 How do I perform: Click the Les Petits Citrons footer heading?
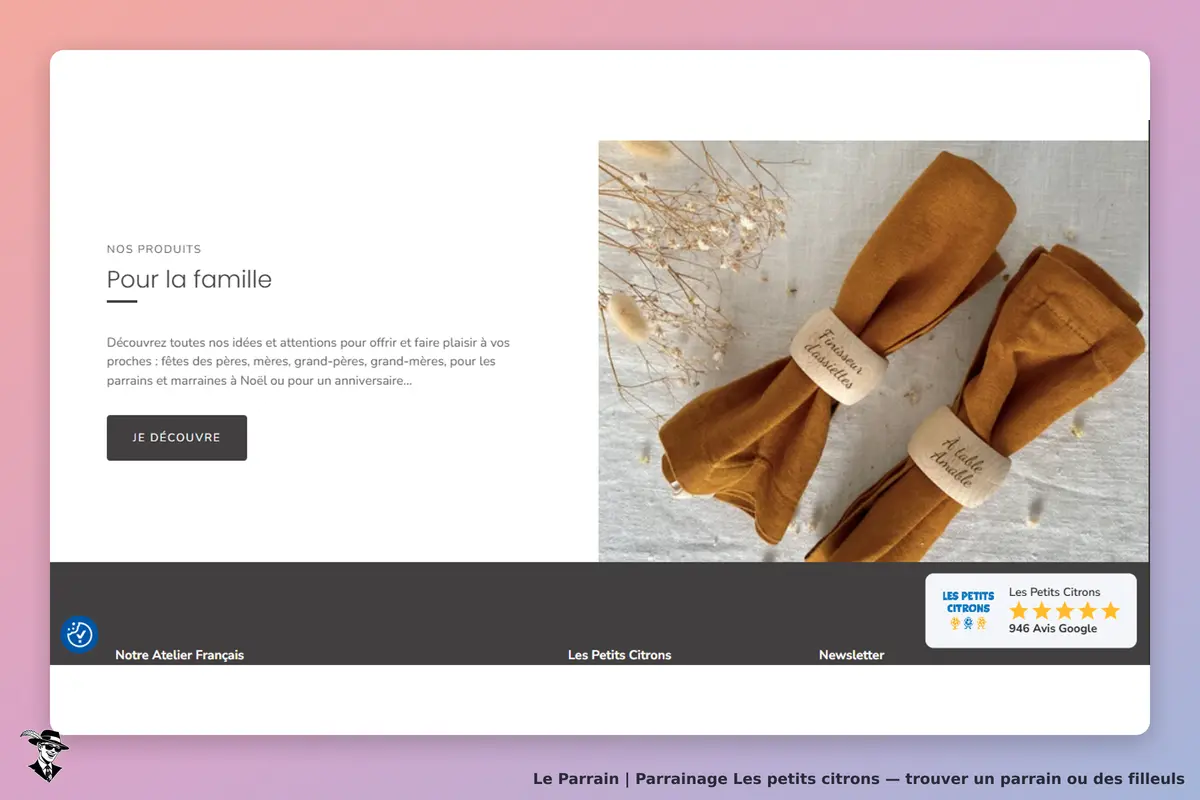620,655
